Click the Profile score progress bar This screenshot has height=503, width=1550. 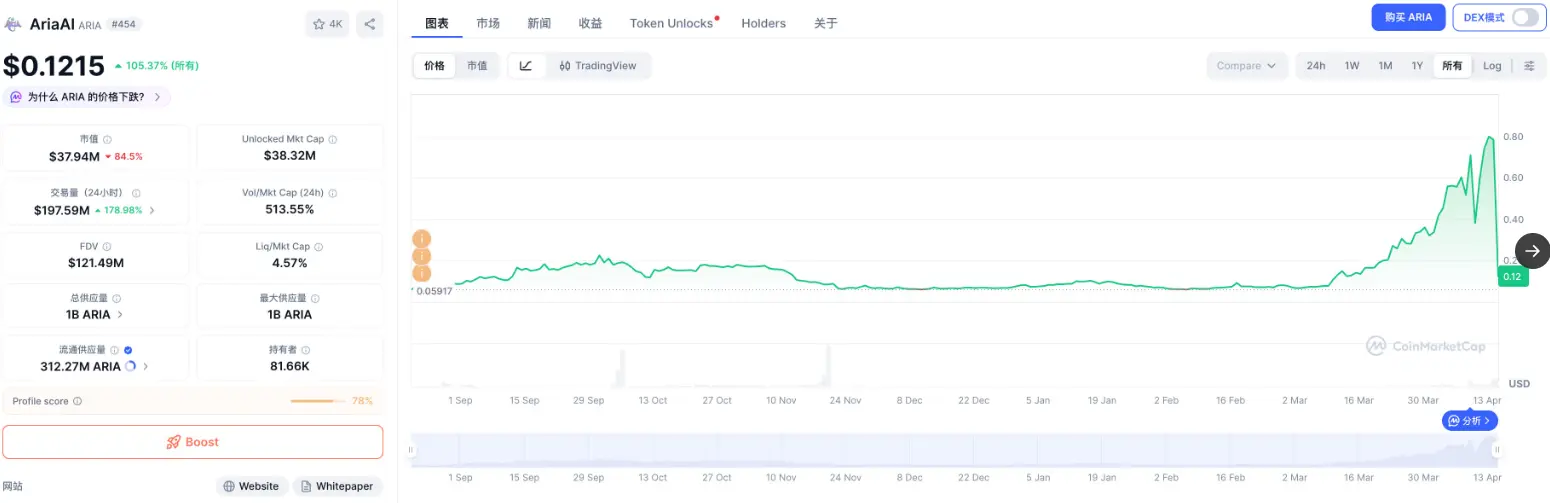(318, 401)
